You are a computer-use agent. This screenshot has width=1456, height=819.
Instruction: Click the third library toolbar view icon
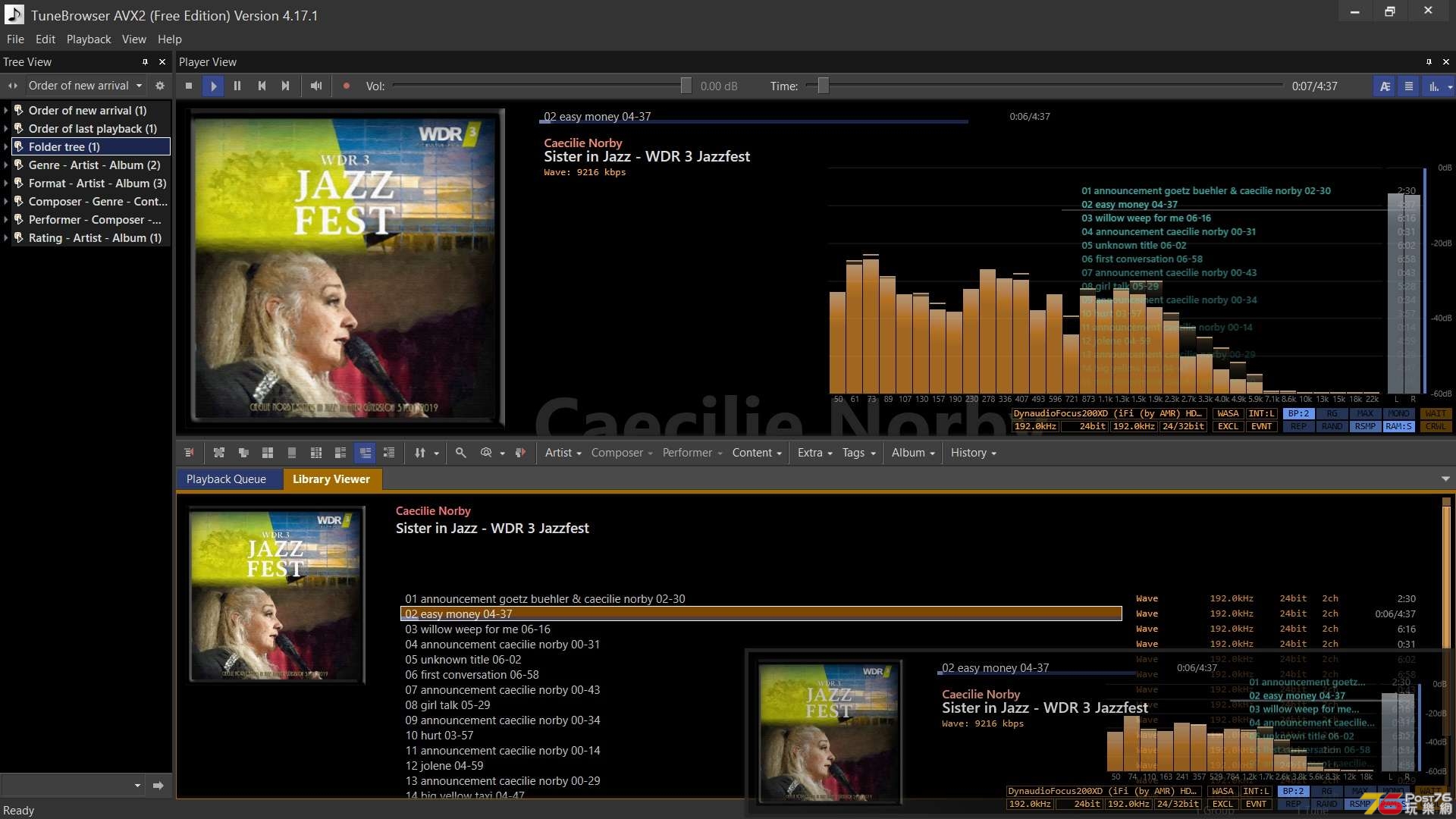[243, 453]
